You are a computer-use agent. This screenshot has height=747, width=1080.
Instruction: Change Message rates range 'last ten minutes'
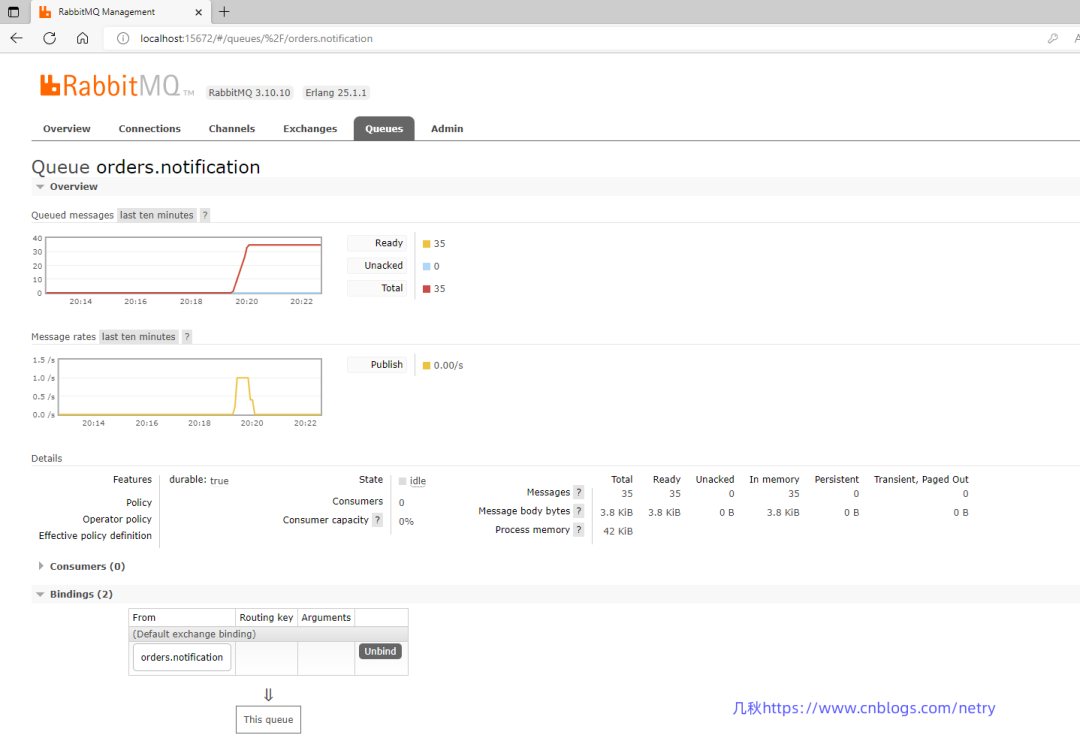(x=138, y=337)
